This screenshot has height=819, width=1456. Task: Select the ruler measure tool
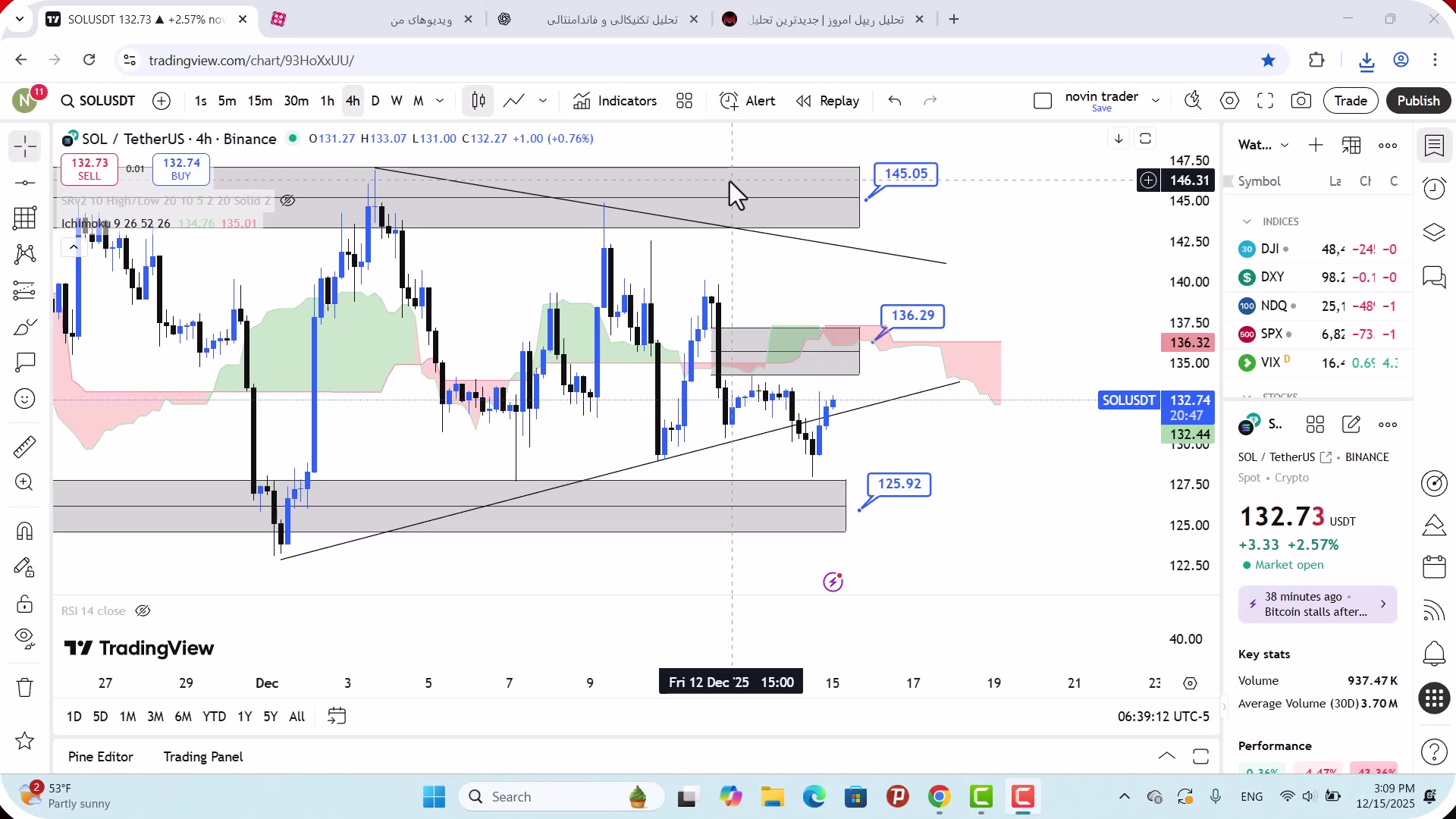click(24, 447)
